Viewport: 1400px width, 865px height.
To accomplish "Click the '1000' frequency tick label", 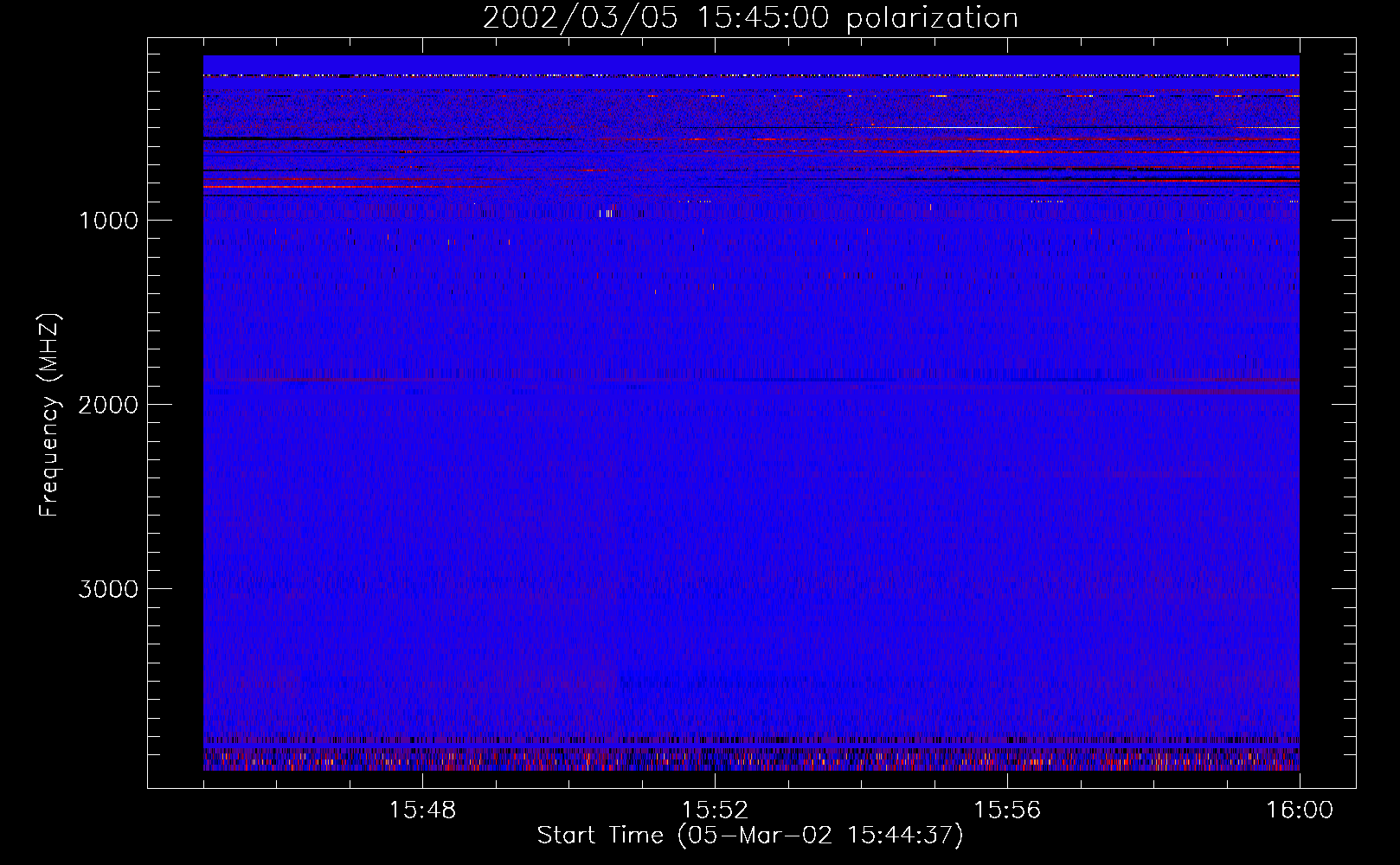I will pyautogui.click(x=108, y=221).
